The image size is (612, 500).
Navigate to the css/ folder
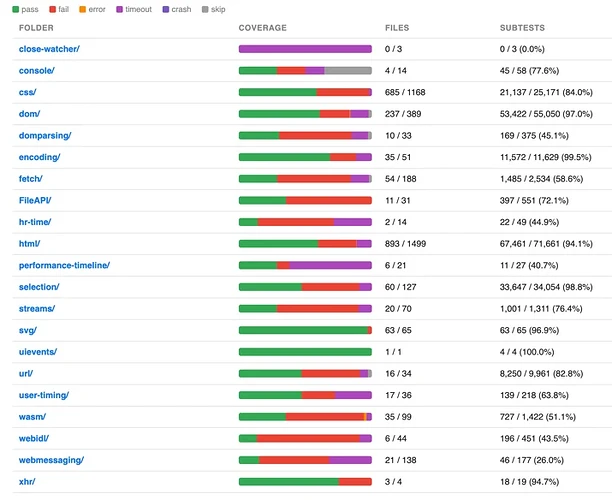click(x=28, y=93)
